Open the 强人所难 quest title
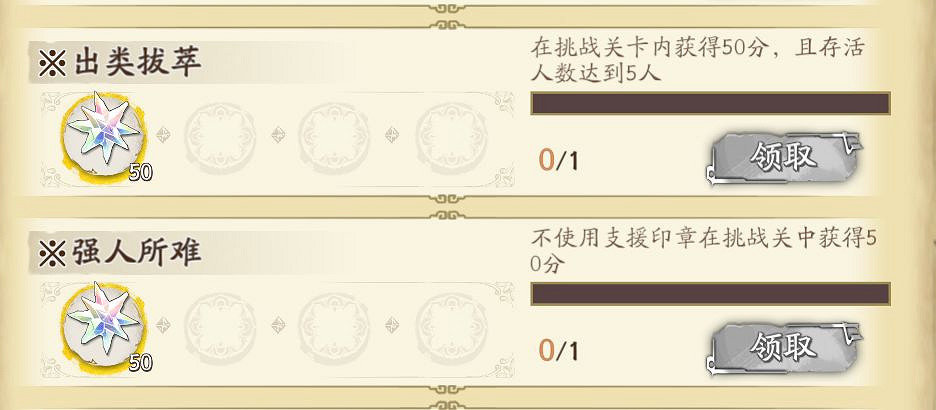 click(x=137, y=253)
